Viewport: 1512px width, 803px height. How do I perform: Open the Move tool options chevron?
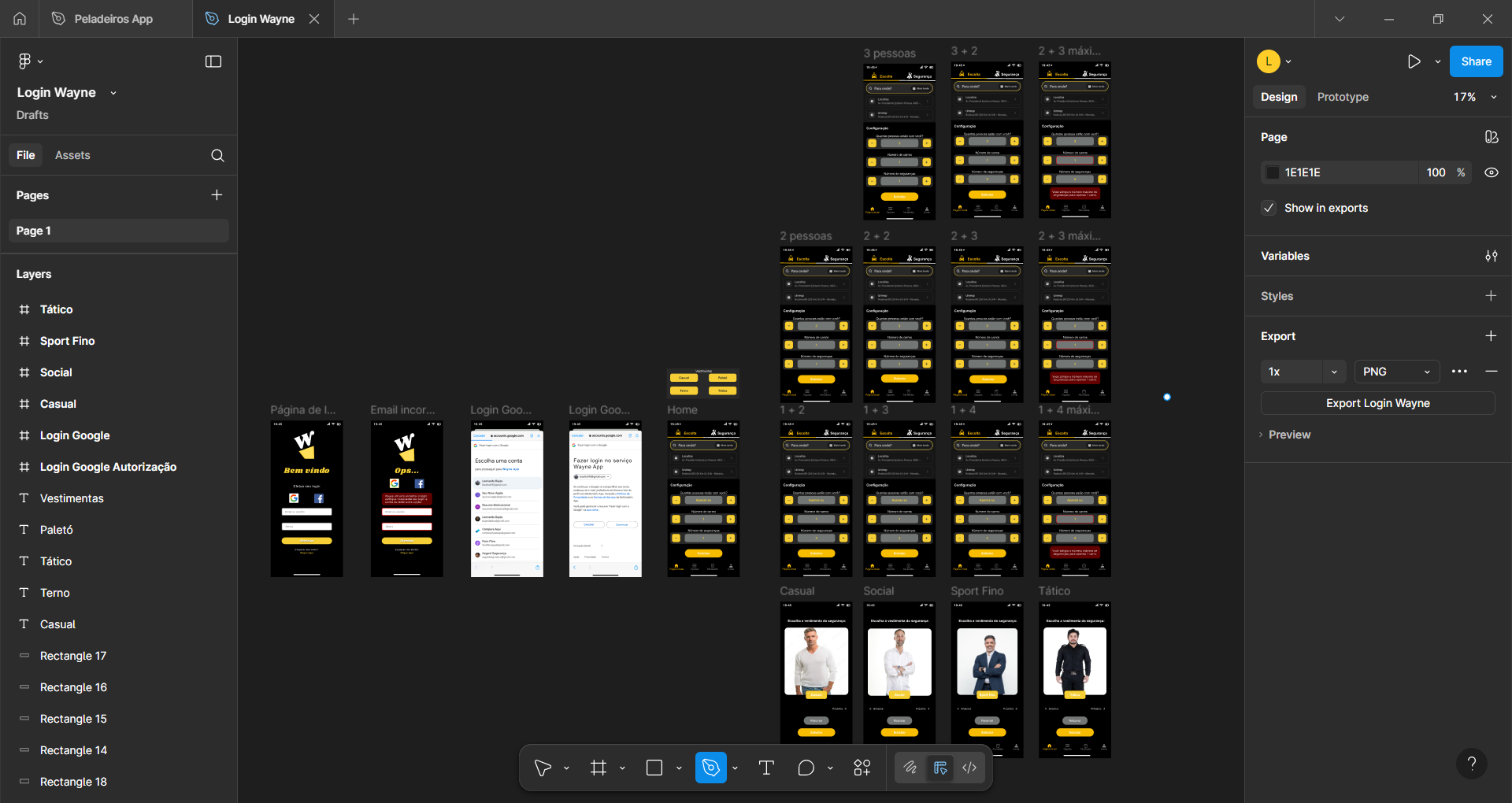pyautogui.click(x=566, y=768)
